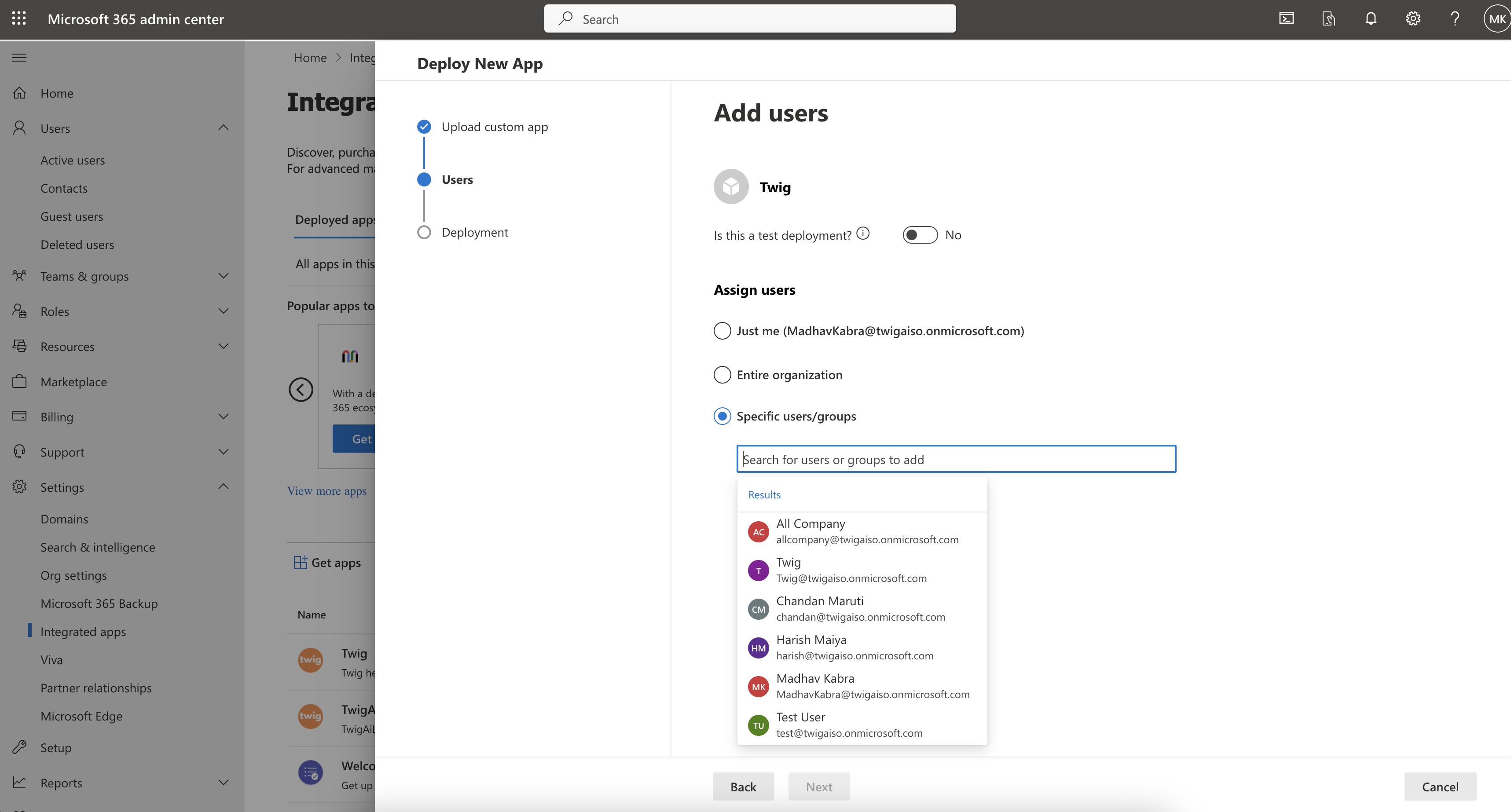The height and width of the screenshot is (812, 1511).
Task: Click the Back button
Action: pyautogui.click(x=743, y=786)
